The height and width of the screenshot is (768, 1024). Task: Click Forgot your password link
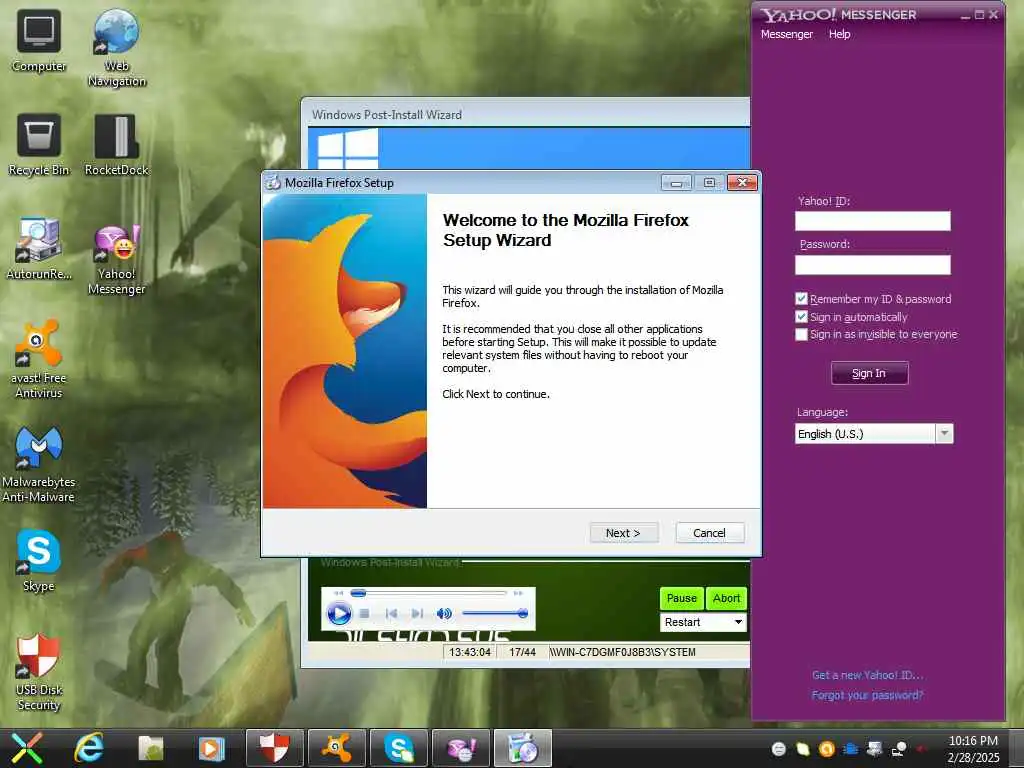pyautogui.click(x=867, y=695)
